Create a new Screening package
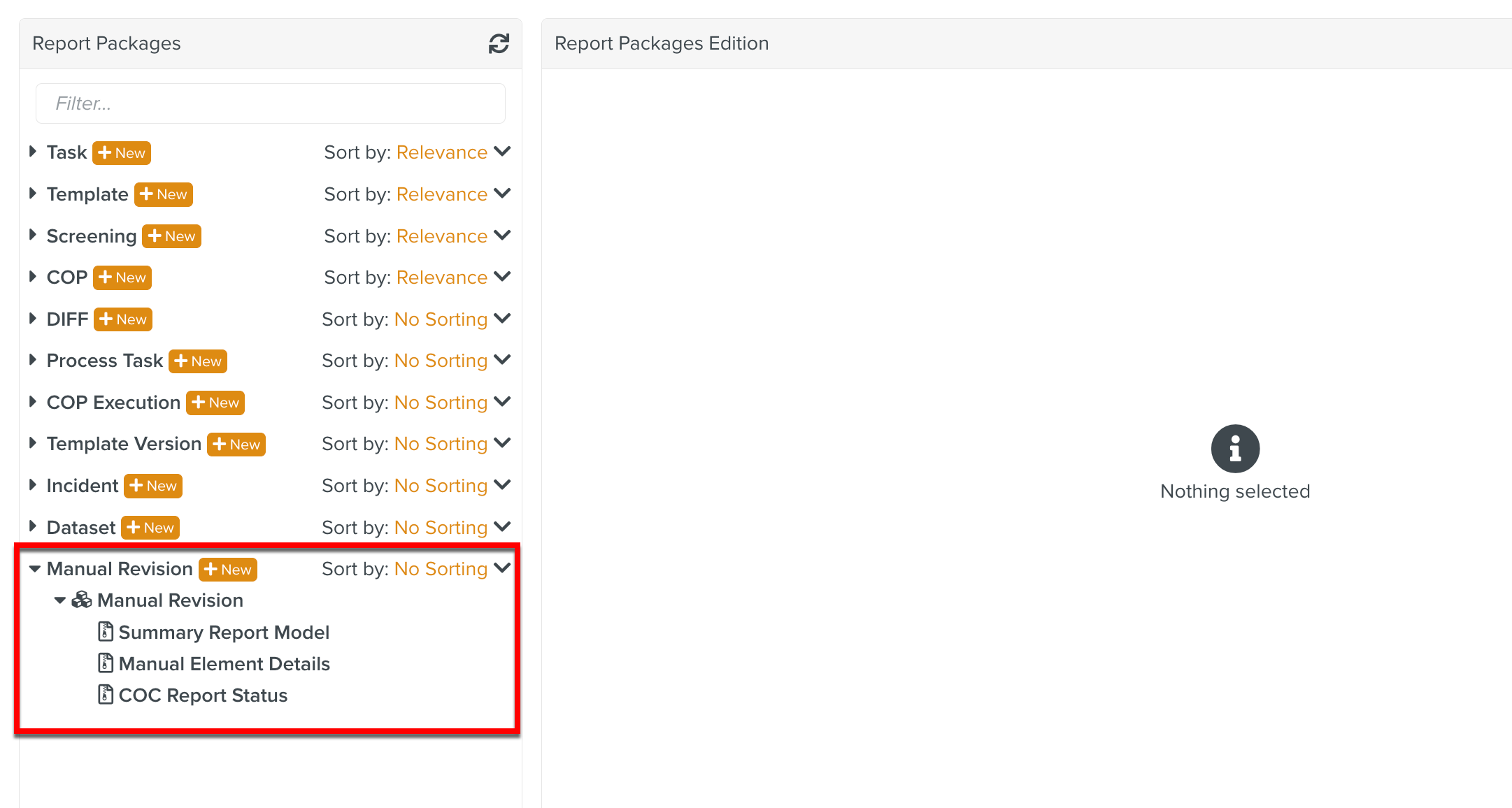This screenshot has width=1512, height=808. 171,236
